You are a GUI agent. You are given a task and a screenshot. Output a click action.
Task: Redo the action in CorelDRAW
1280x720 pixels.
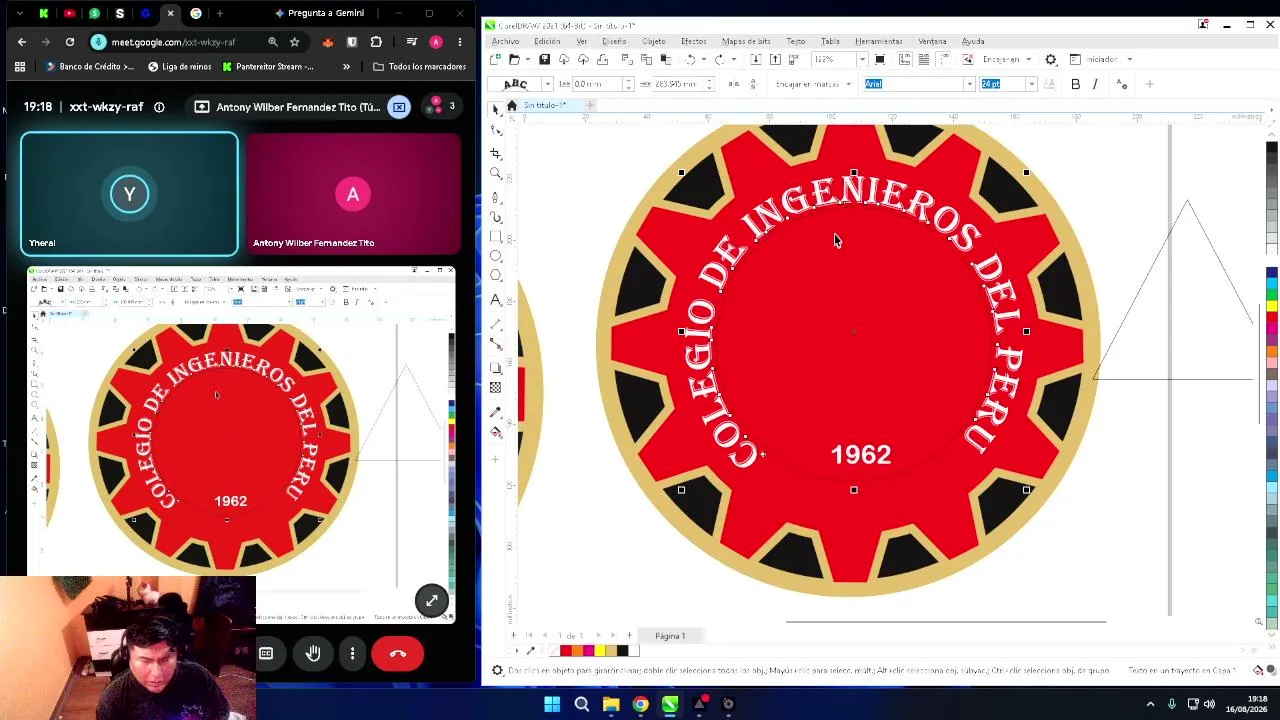[718, 60]
